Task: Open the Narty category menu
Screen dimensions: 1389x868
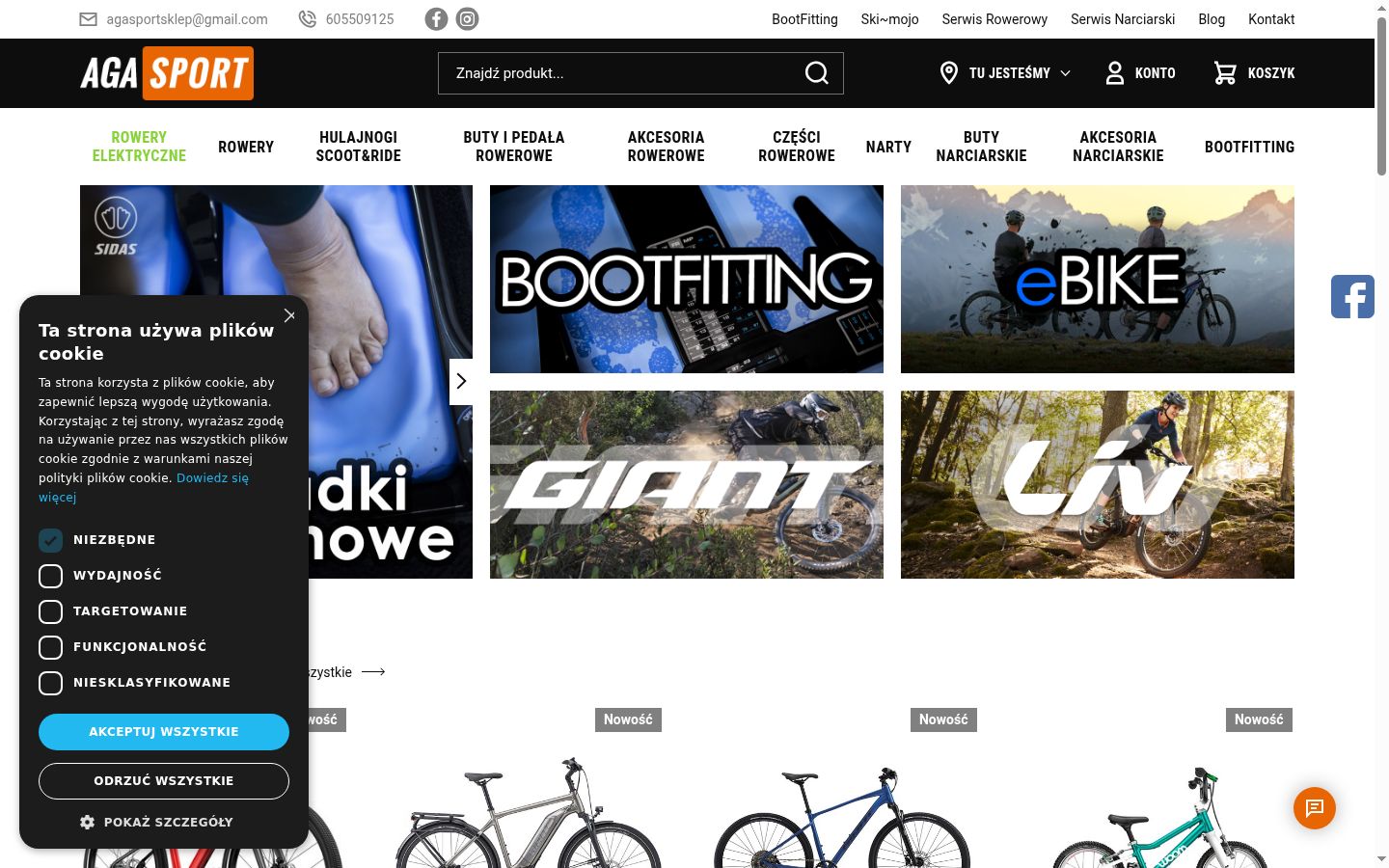Action: coord(888,147)
